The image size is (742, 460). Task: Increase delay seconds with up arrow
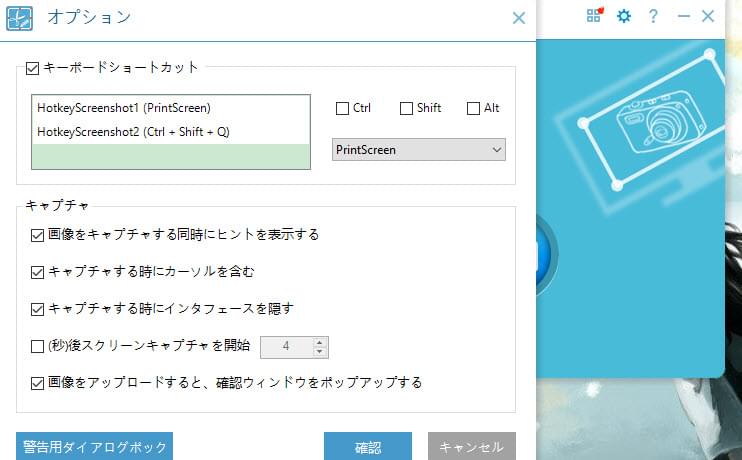[x=320, y=342]
